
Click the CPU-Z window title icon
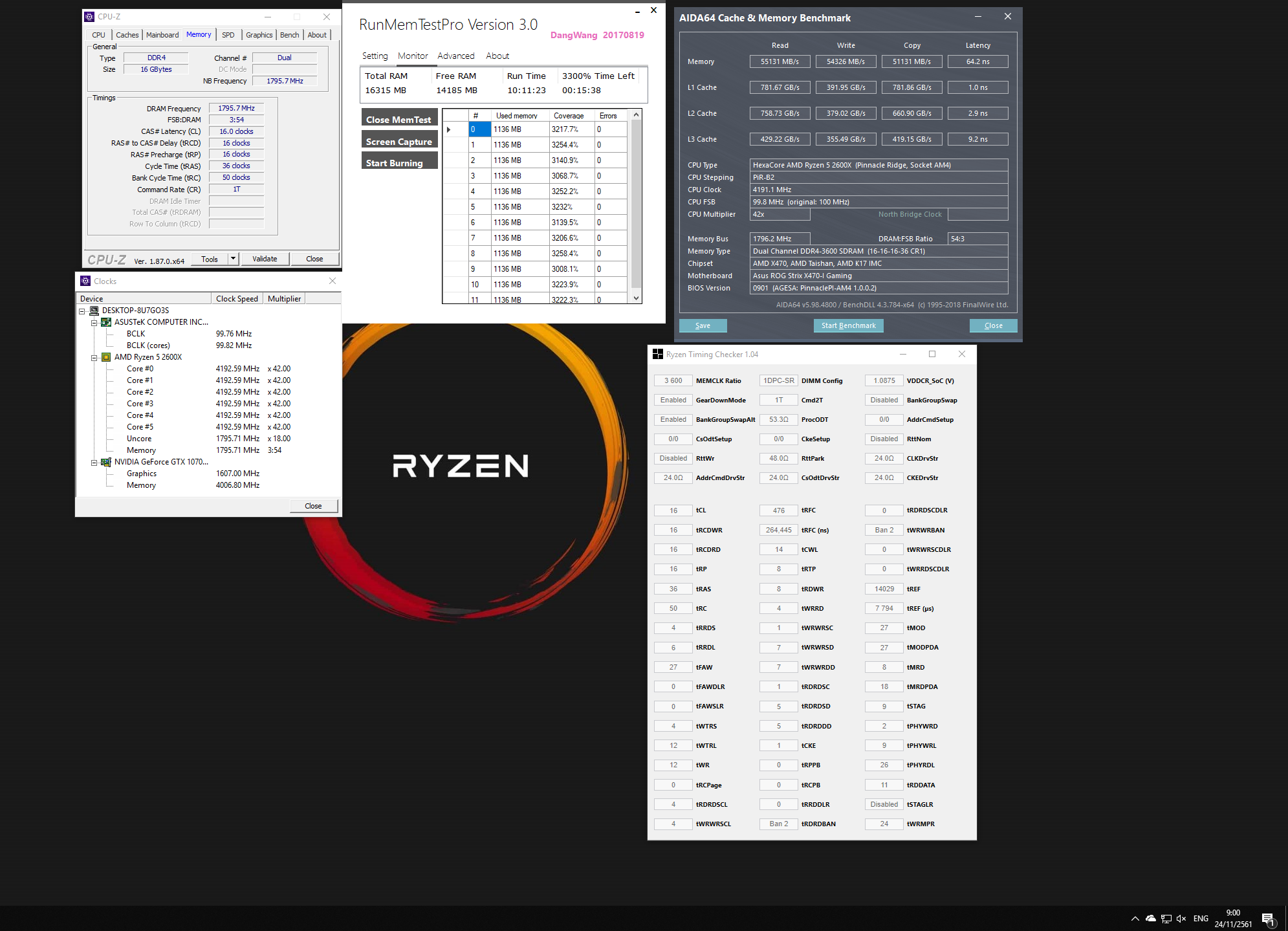(89, 17)
